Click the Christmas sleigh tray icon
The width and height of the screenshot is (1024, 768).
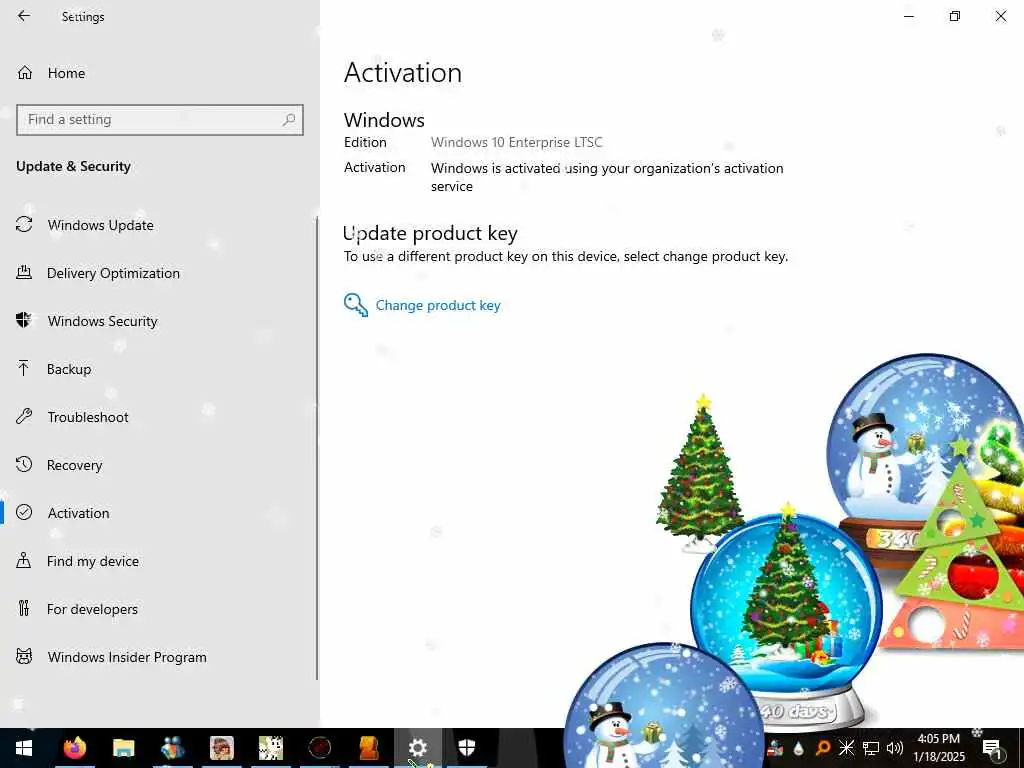coord(775,748)
